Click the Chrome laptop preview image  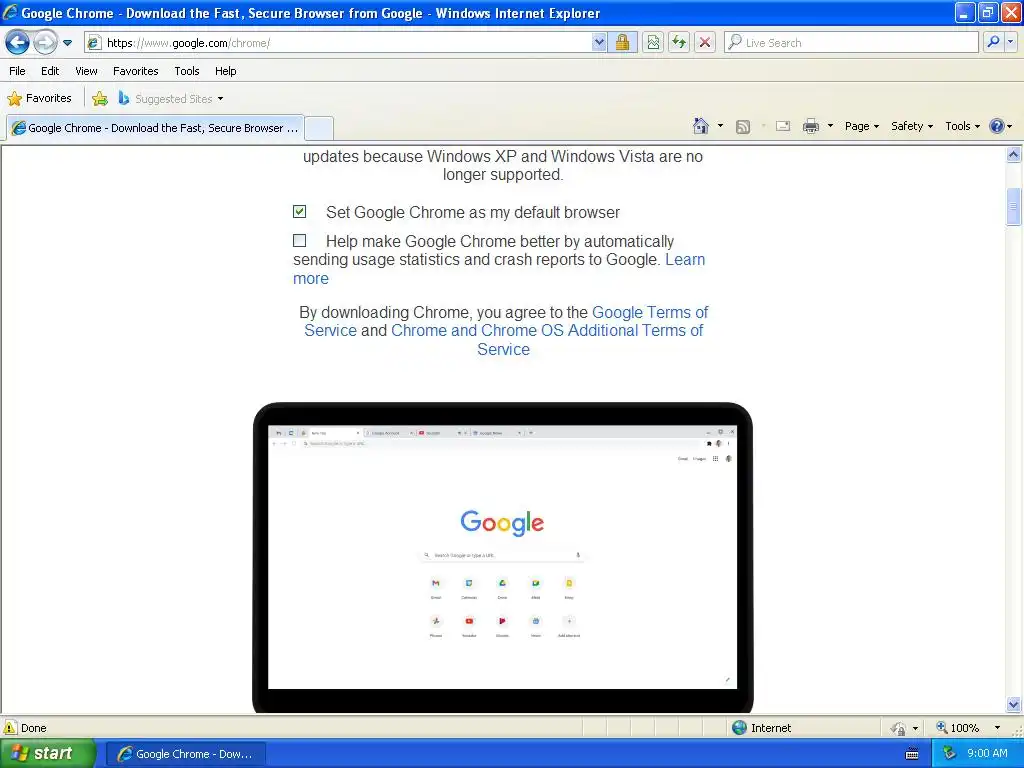pyautogui.click(x=502, y=558)
